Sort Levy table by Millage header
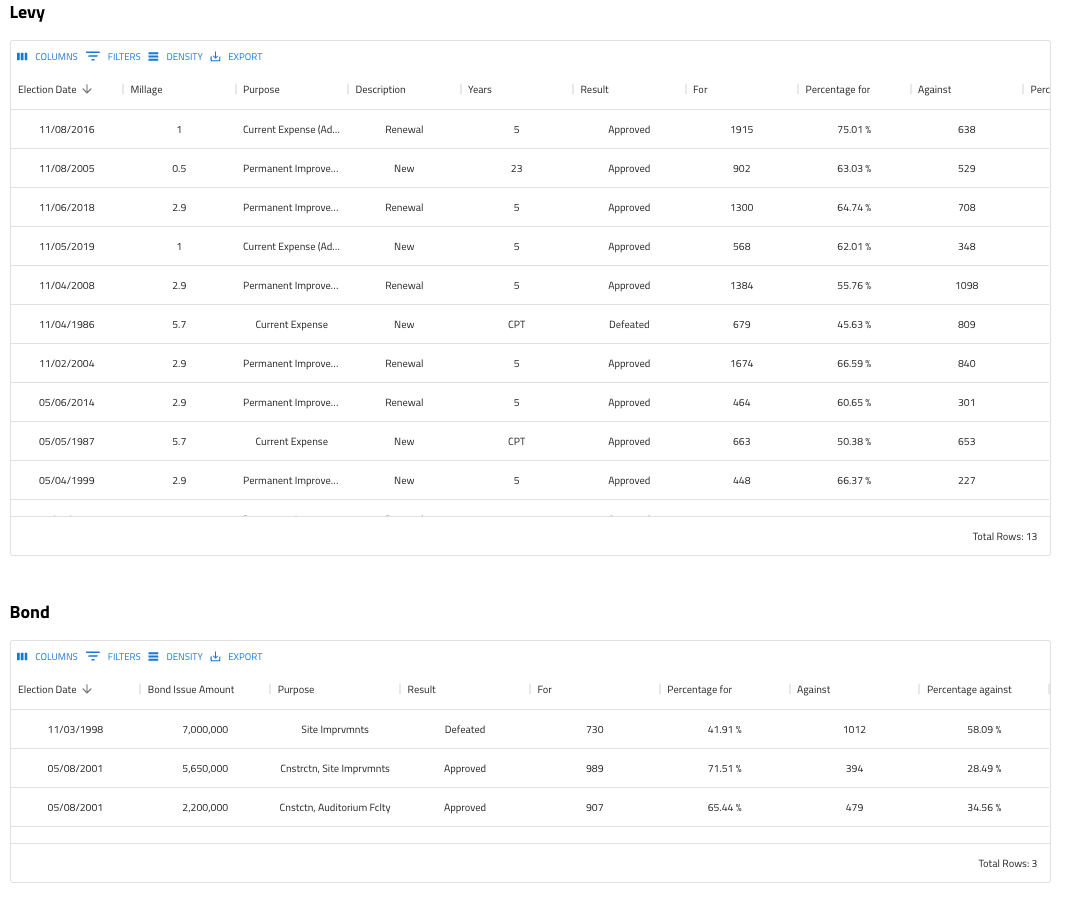 [x=146, y=90]
